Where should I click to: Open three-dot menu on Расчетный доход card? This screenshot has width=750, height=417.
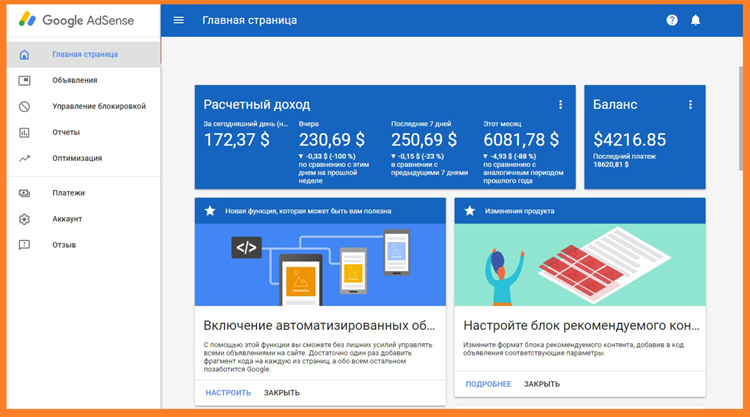click(561, 105)
